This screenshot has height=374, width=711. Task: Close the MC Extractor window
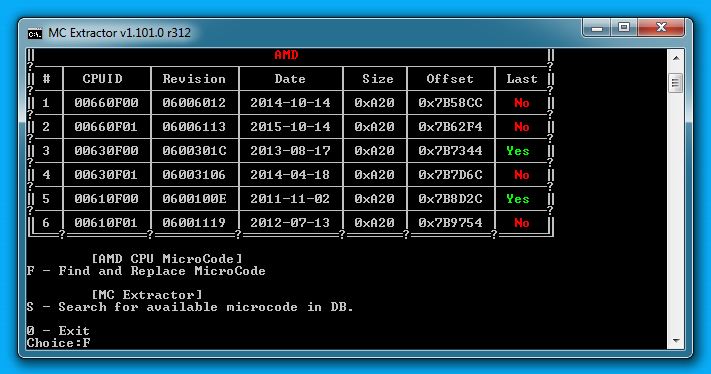661,28
